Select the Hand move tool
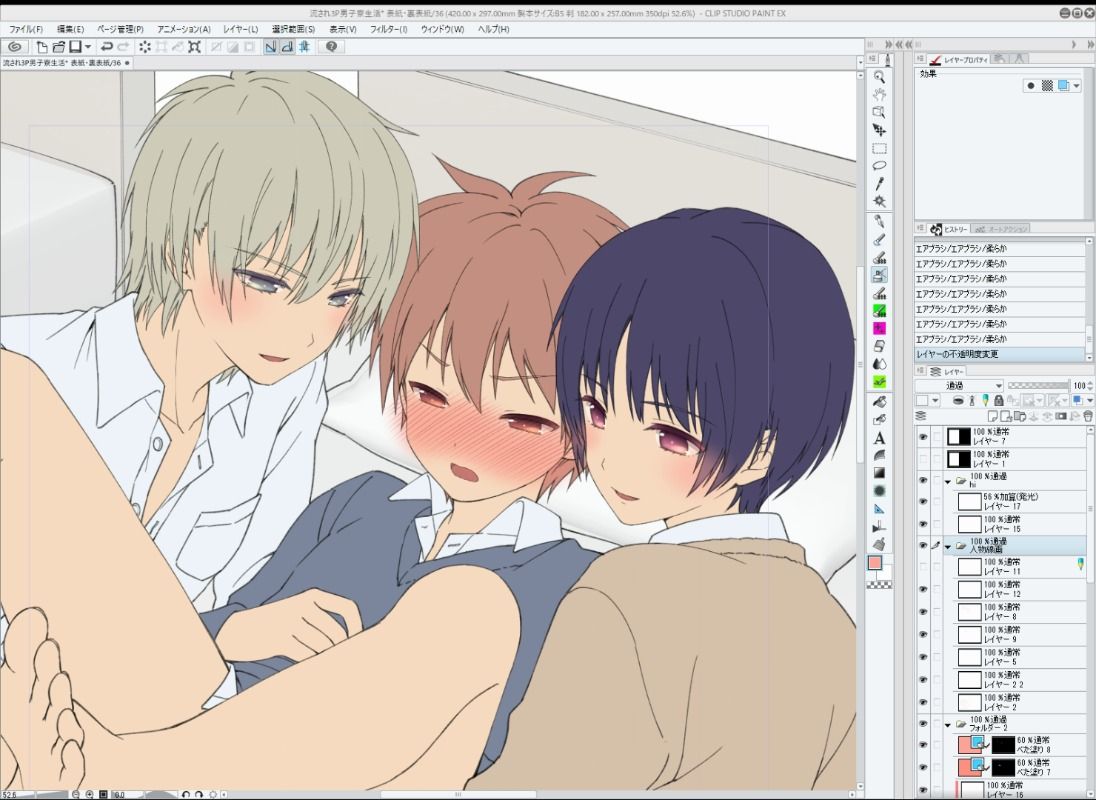This screenshot has height=800, width=1096. coord(879,94)
